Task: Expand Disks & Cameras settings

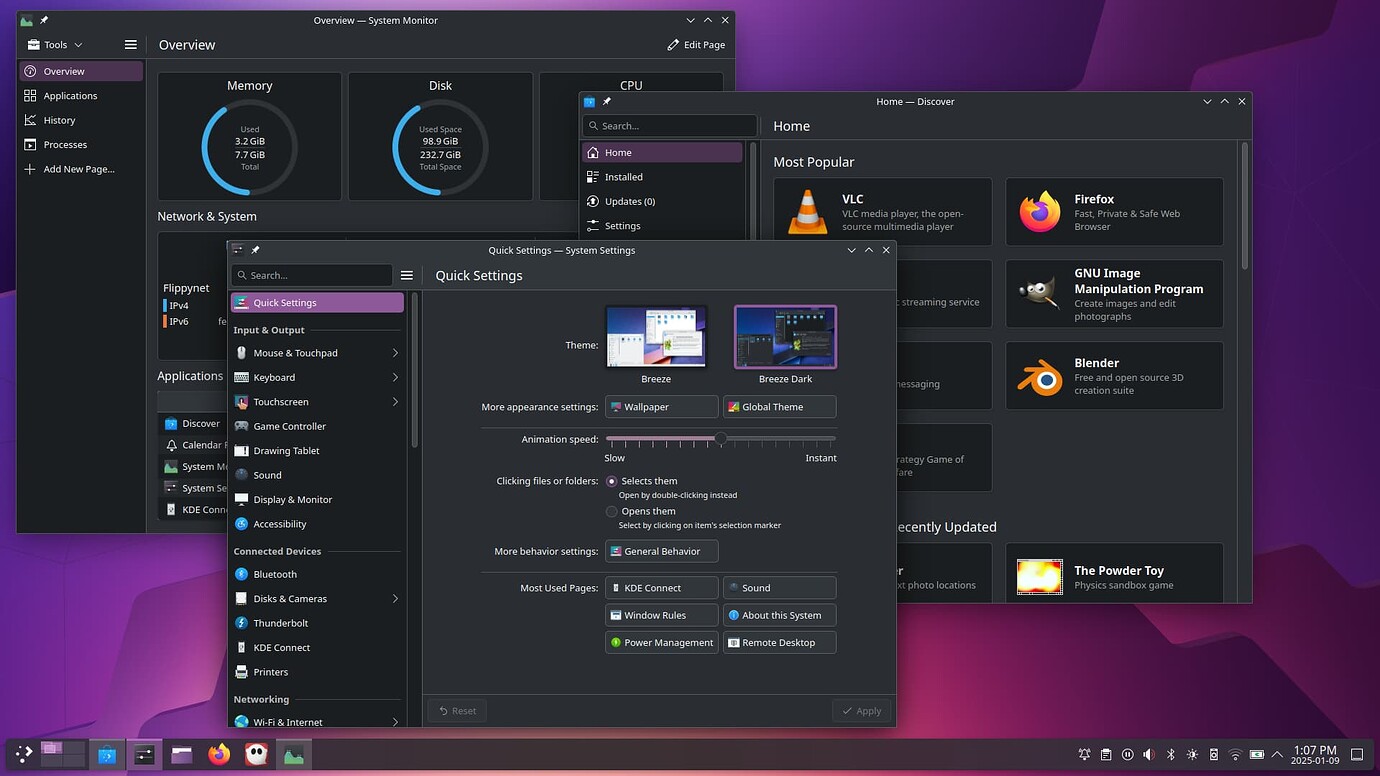Action: tap(396, 598)
